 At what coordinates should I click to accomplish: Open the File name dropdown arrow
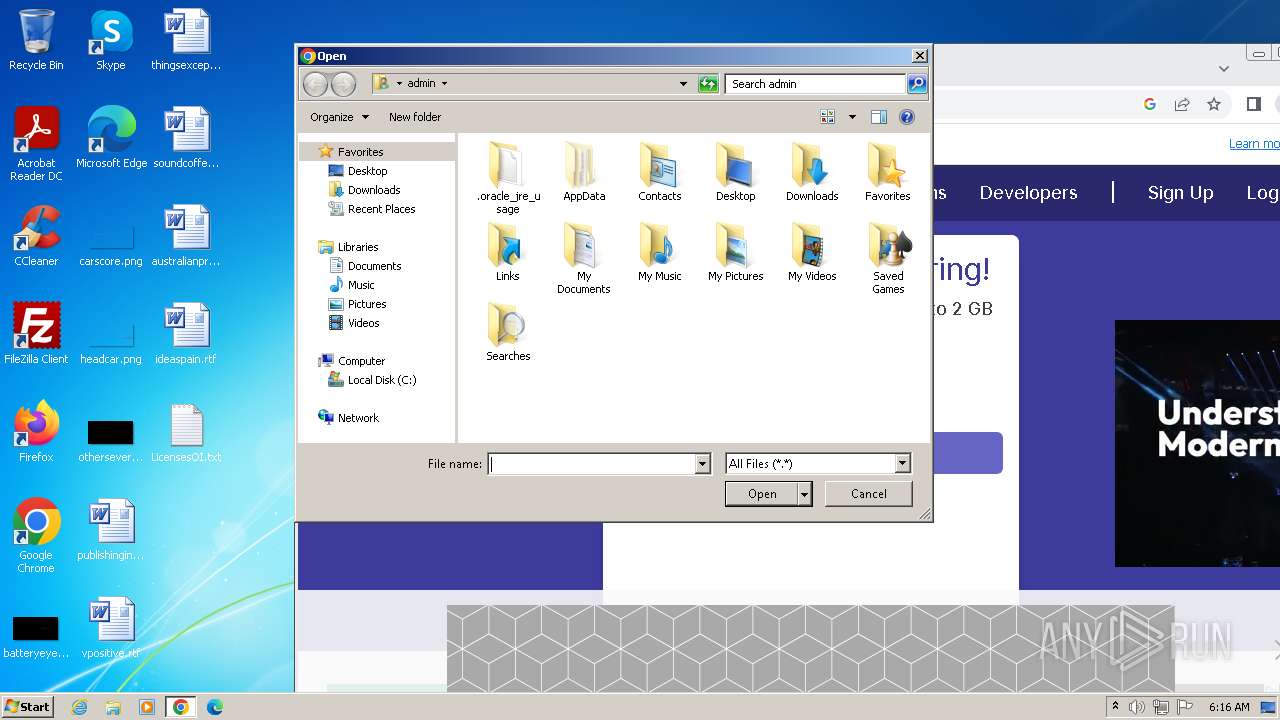(702, 464)
